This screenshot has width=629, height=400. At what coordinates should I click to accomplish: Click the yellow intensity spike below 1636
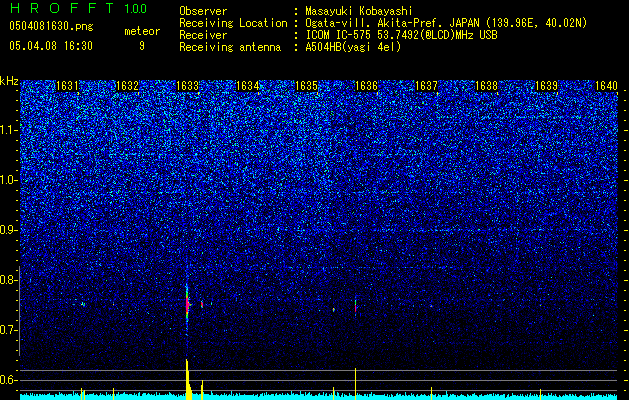pos(355,384)
